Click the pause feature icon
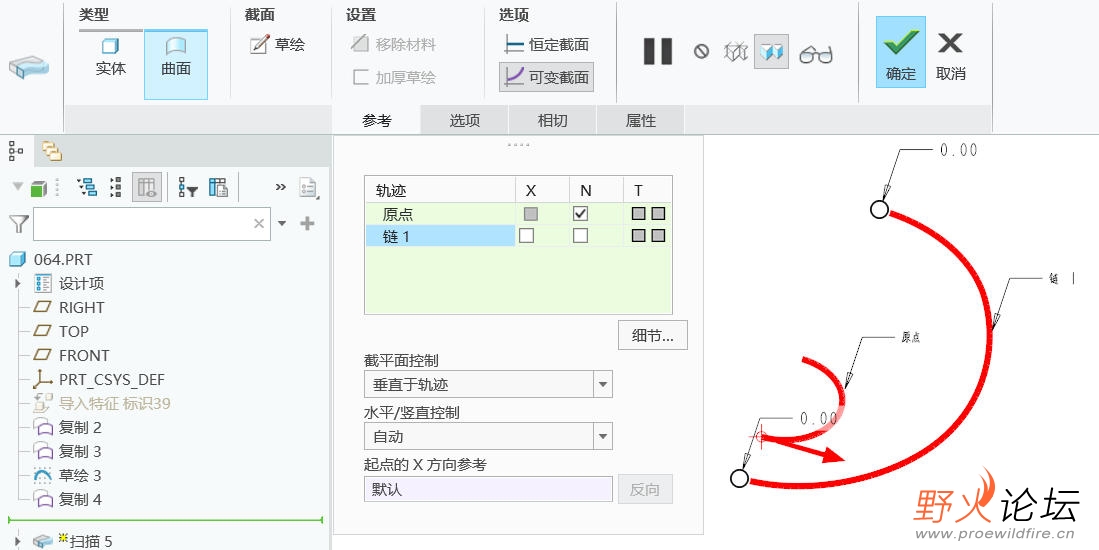 (657, 52)
